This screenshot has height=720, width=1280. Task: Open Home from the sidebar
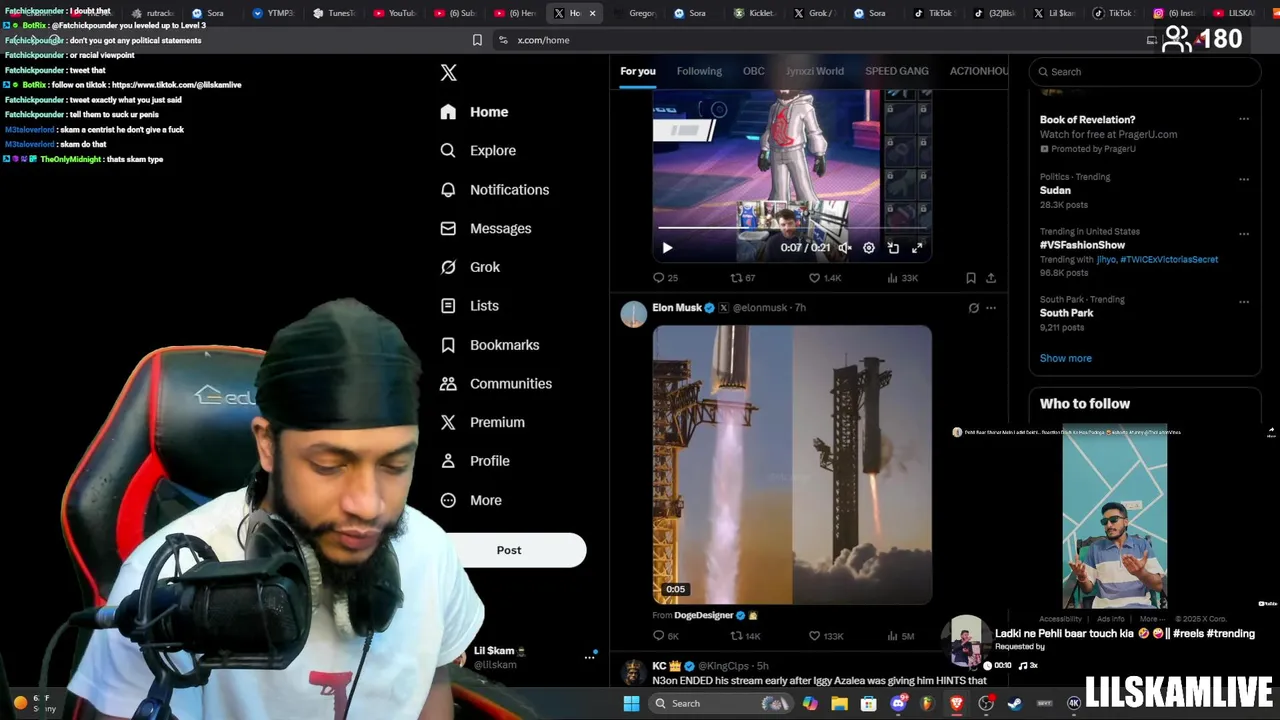tap(475, 112)
